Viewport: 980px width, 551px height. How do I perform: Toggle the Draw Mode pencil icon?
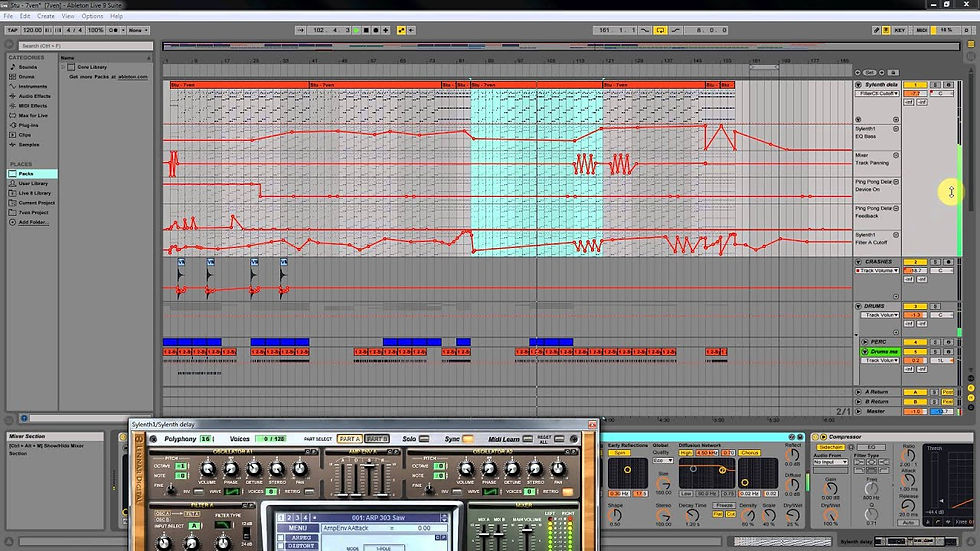[x=876, y=30]
